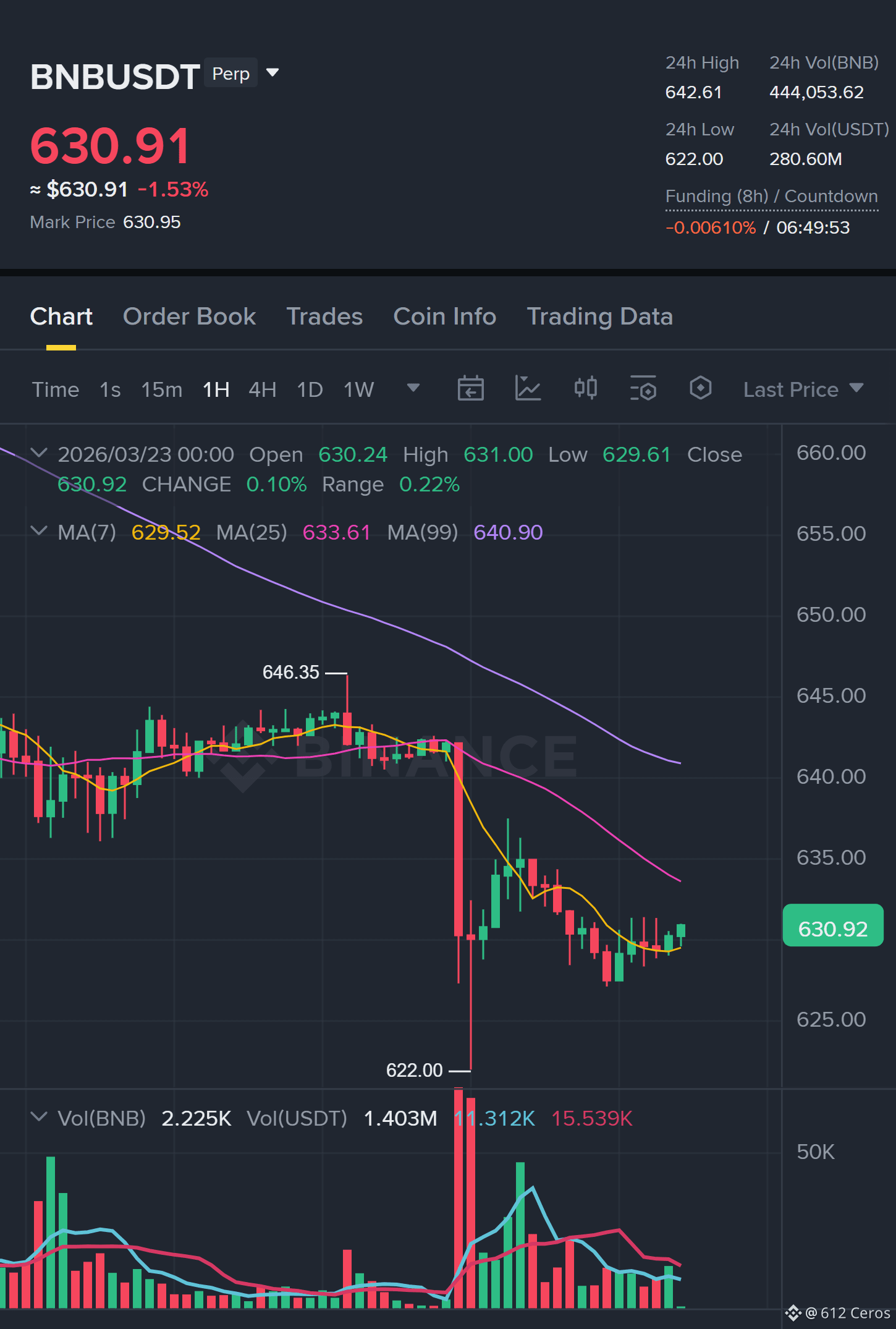Open more time intervals dropdown arrow
Screen dimensions: 896x1329
(x=413, y=388)
